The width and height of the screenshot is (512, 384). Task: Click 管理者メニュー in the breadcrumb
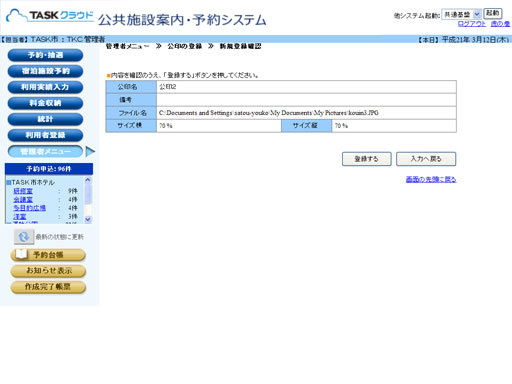click(127, 46)
